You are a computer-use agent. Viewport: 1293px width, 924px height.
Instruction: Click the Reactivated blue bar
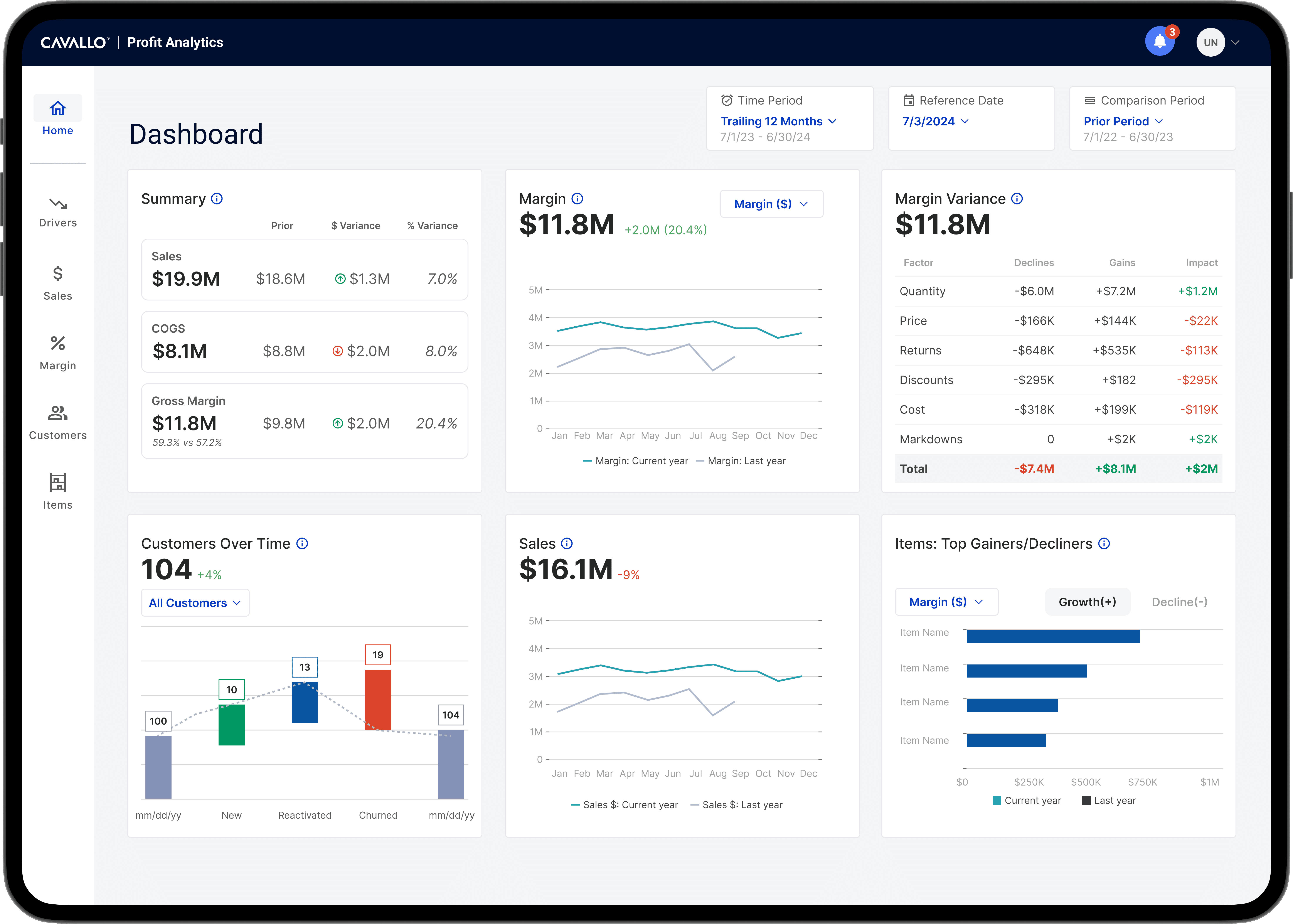pos(305,702)
